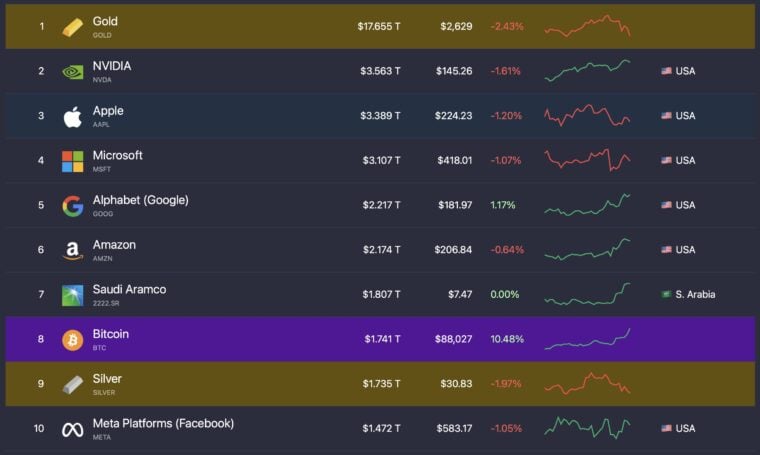Click the USA flag in Meta row

coord(666,428)
